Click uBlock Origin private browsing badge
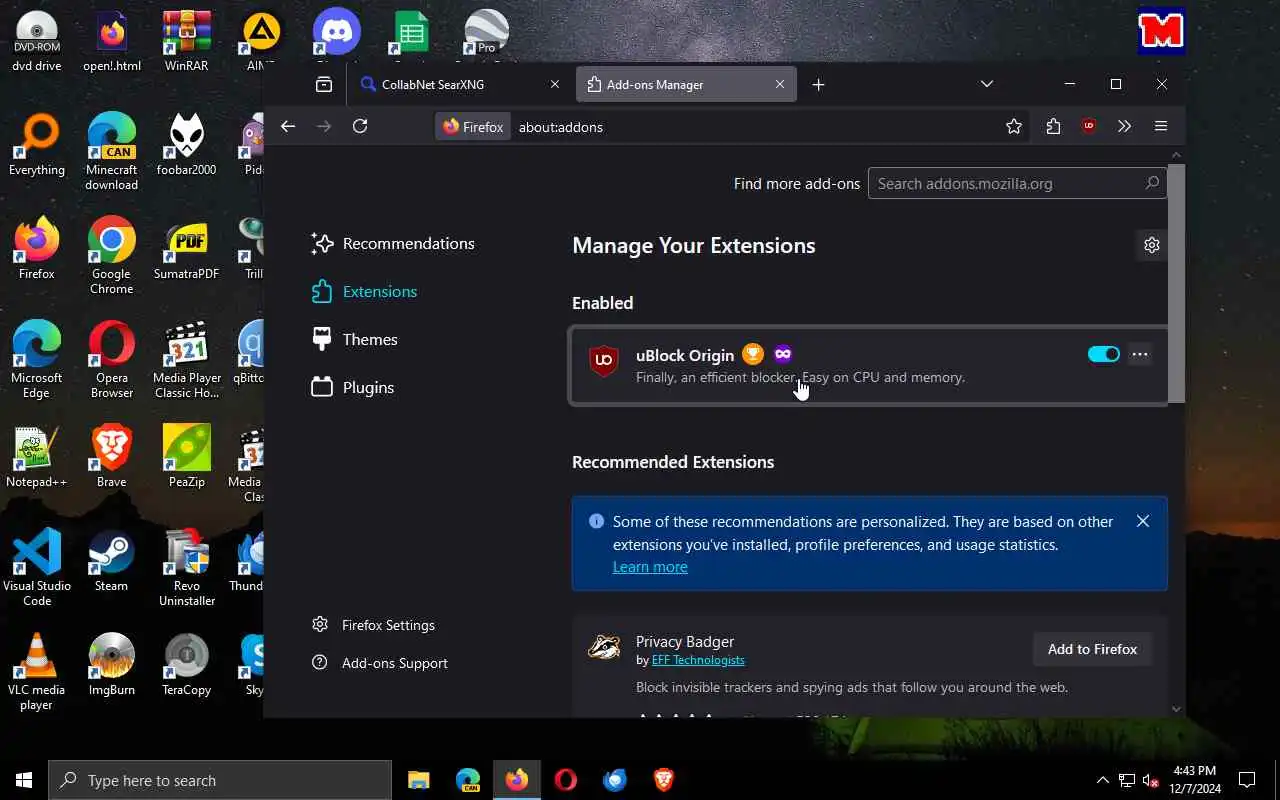The image size is (1280, 800). pos(783,354)
